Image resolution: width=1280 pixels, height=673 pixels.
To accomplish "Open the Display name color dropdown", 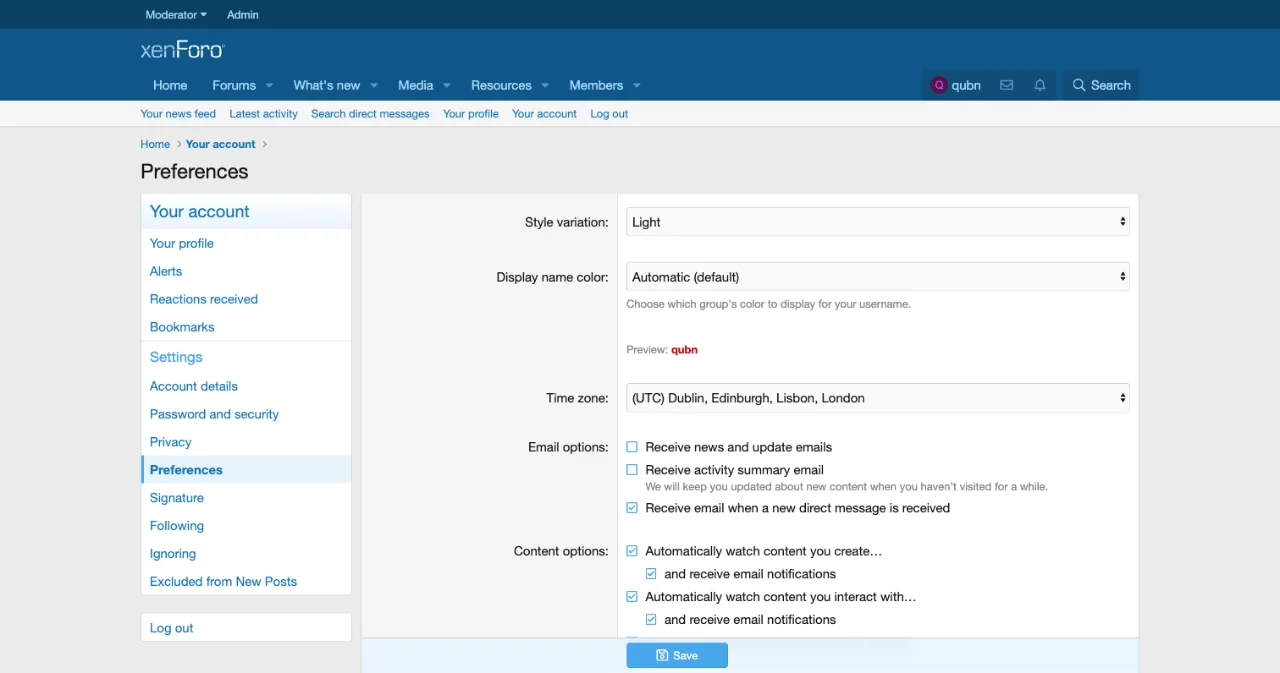I will click(877, 277).
